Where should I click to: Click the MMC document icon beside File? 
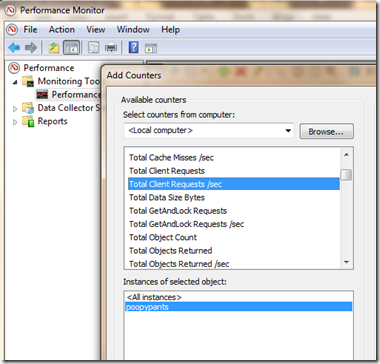pyautogui.click(x=12, y=30)
